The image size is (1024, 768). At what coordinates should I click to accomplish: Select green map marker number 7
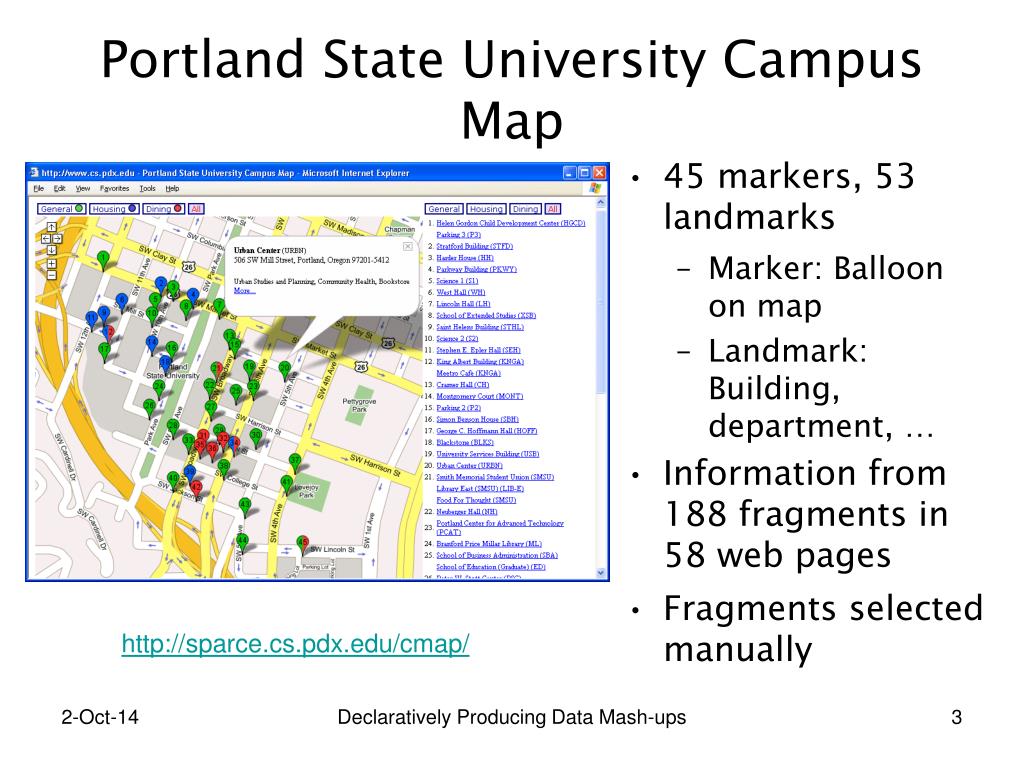219,306
